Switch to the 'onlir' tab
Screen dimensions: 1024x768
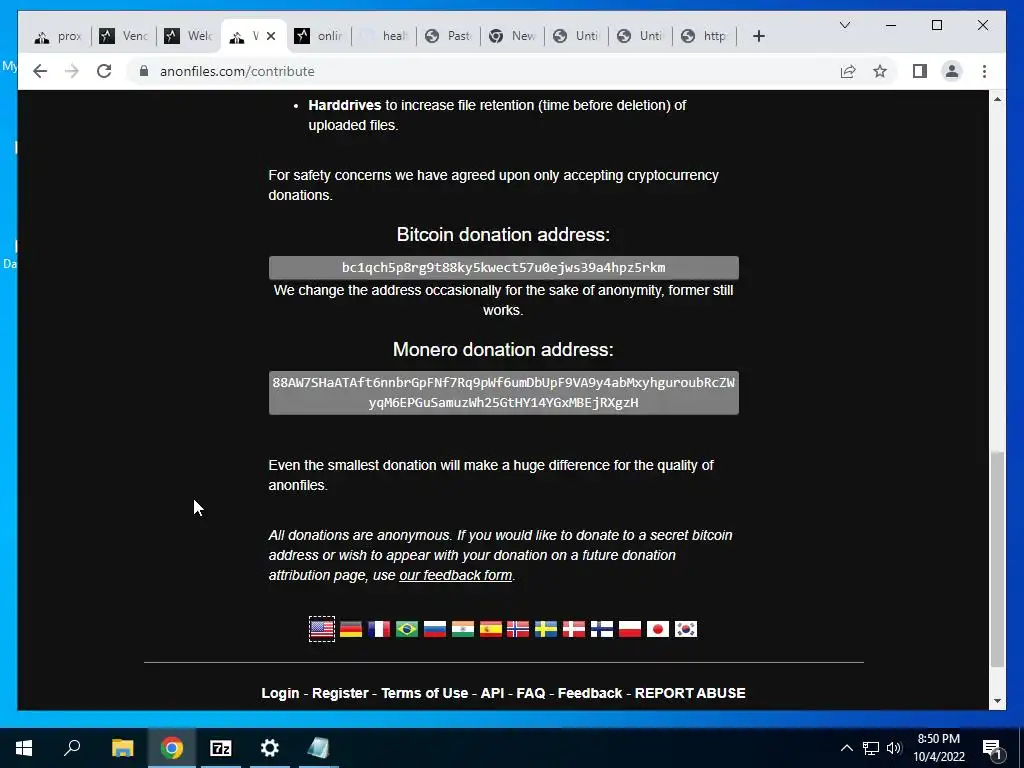[x=319, y=36]
